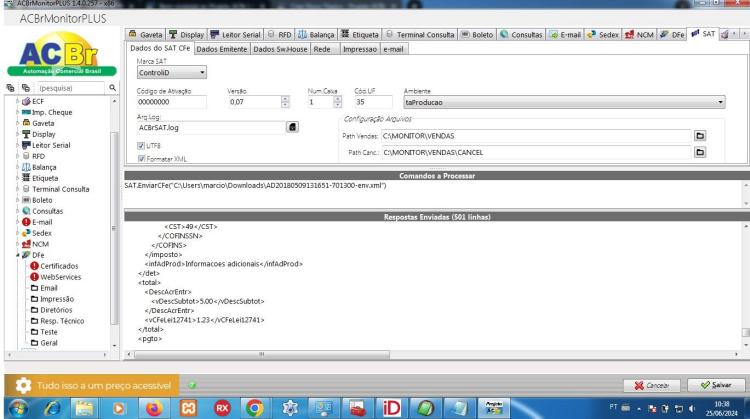Click the Cód.UF field
The image size is (750, 419).
coord(373,102)
